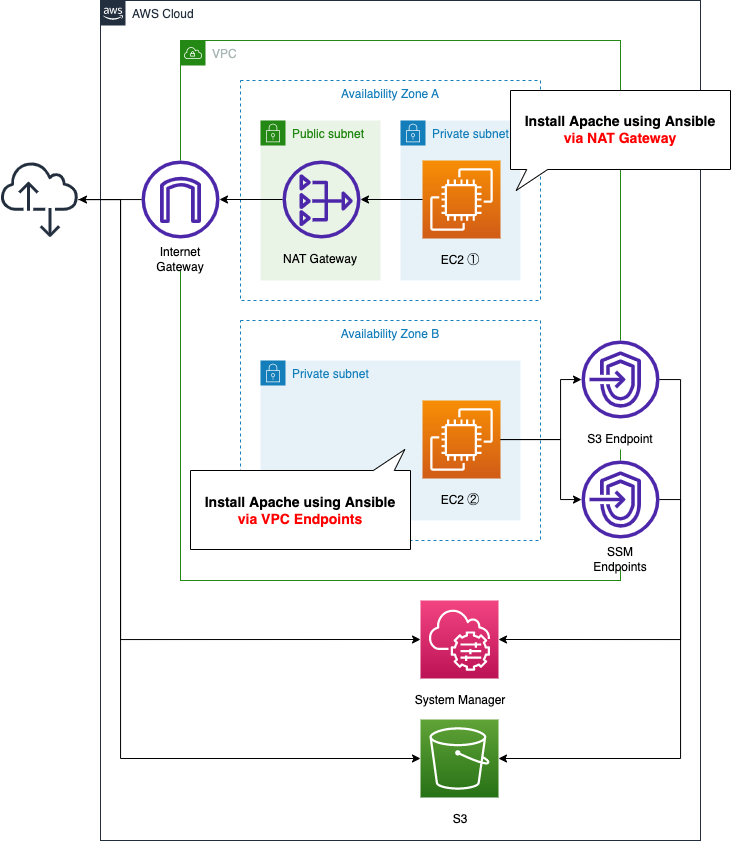
Task: Select the 'via NAT Gateway' red text
Action: point(619,138)
